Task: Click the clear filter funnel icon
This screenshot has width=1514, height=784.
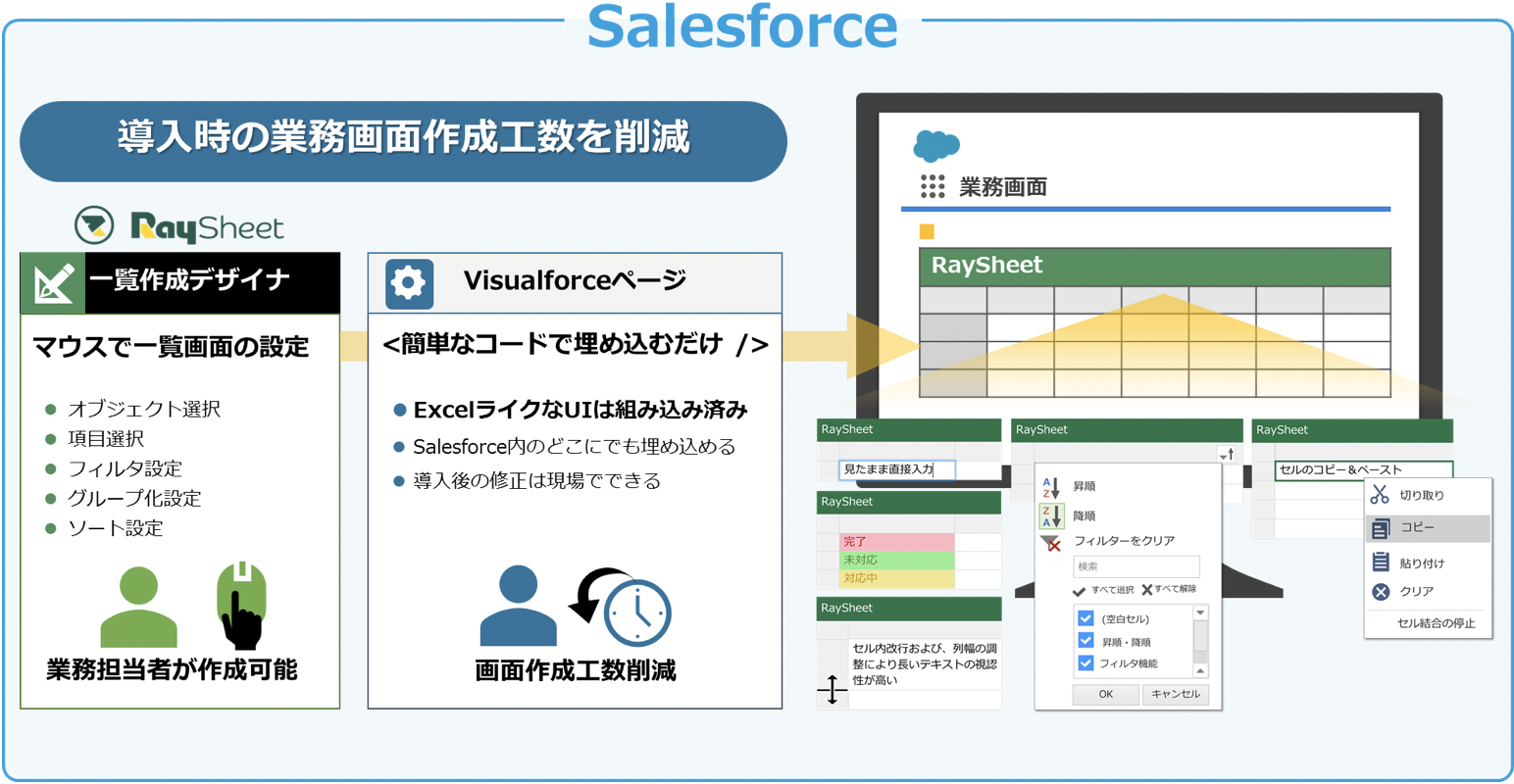Action: [x=1050, y=542]
